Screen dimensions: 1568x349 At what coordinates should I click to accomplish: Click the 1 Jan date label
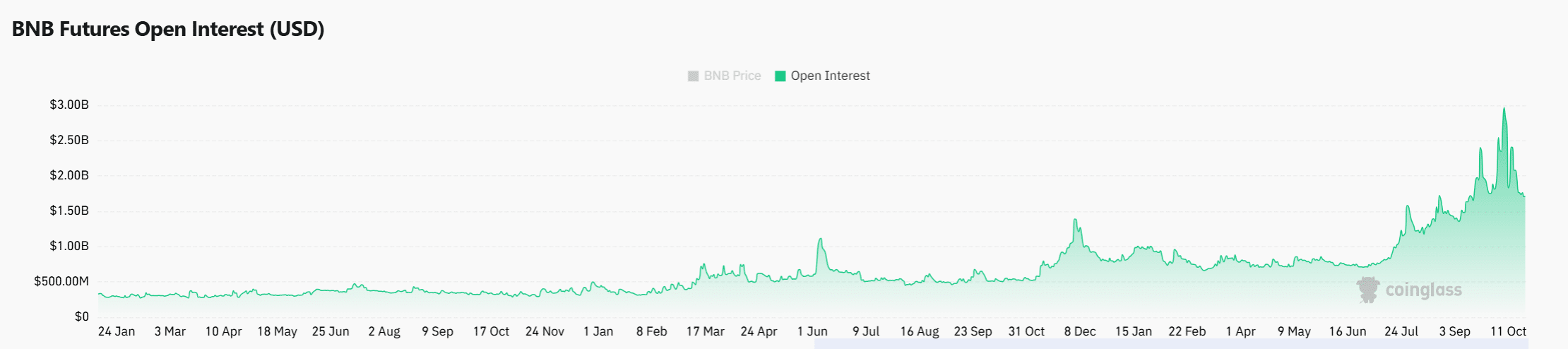pos(598,331)
